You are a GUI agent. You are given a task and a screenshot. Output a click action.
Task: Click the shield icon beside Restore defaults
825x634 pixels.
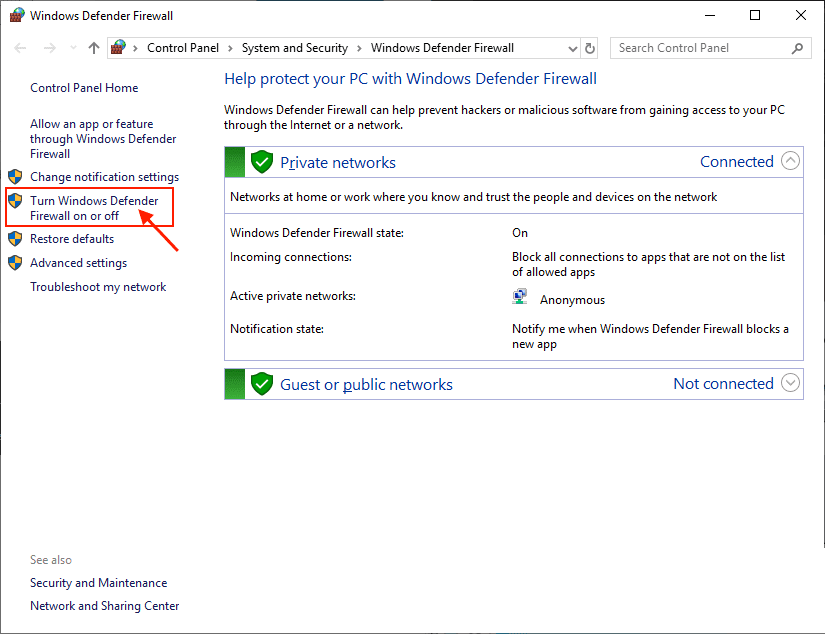pos(15,238)
